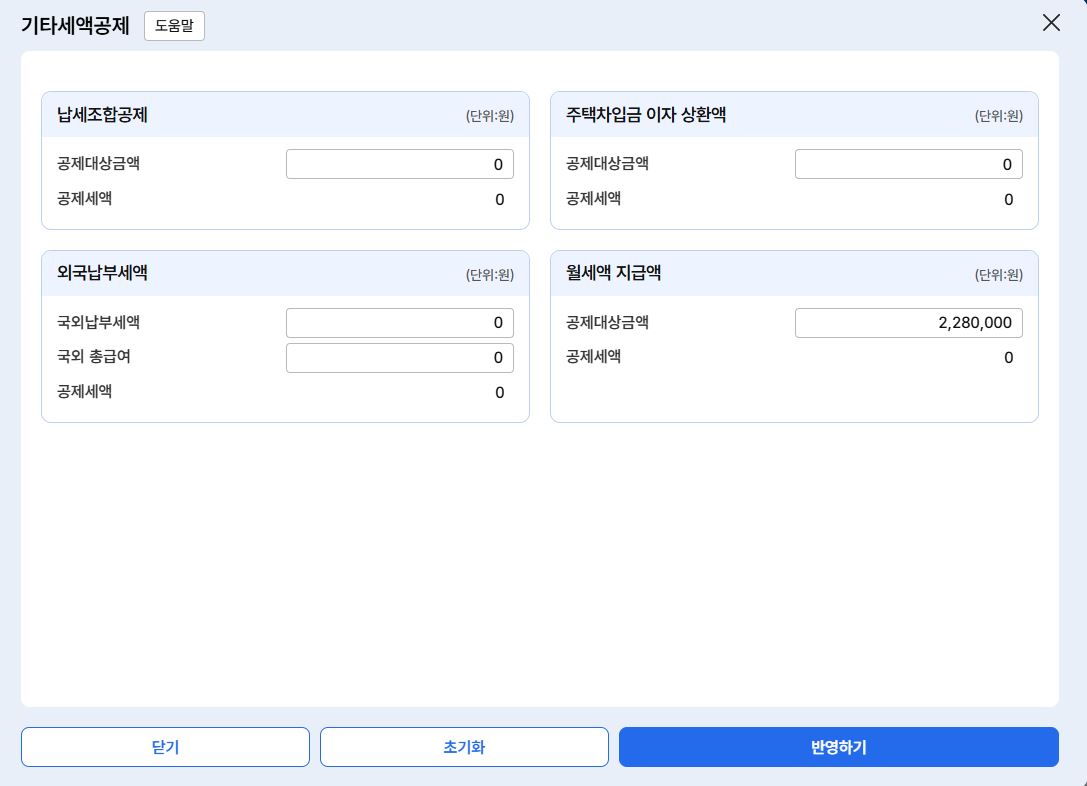This screenshot has width=1087, height=786.
Task: Click 공제세액 value under 외국납부세액
Action: (x=499, y=393)
